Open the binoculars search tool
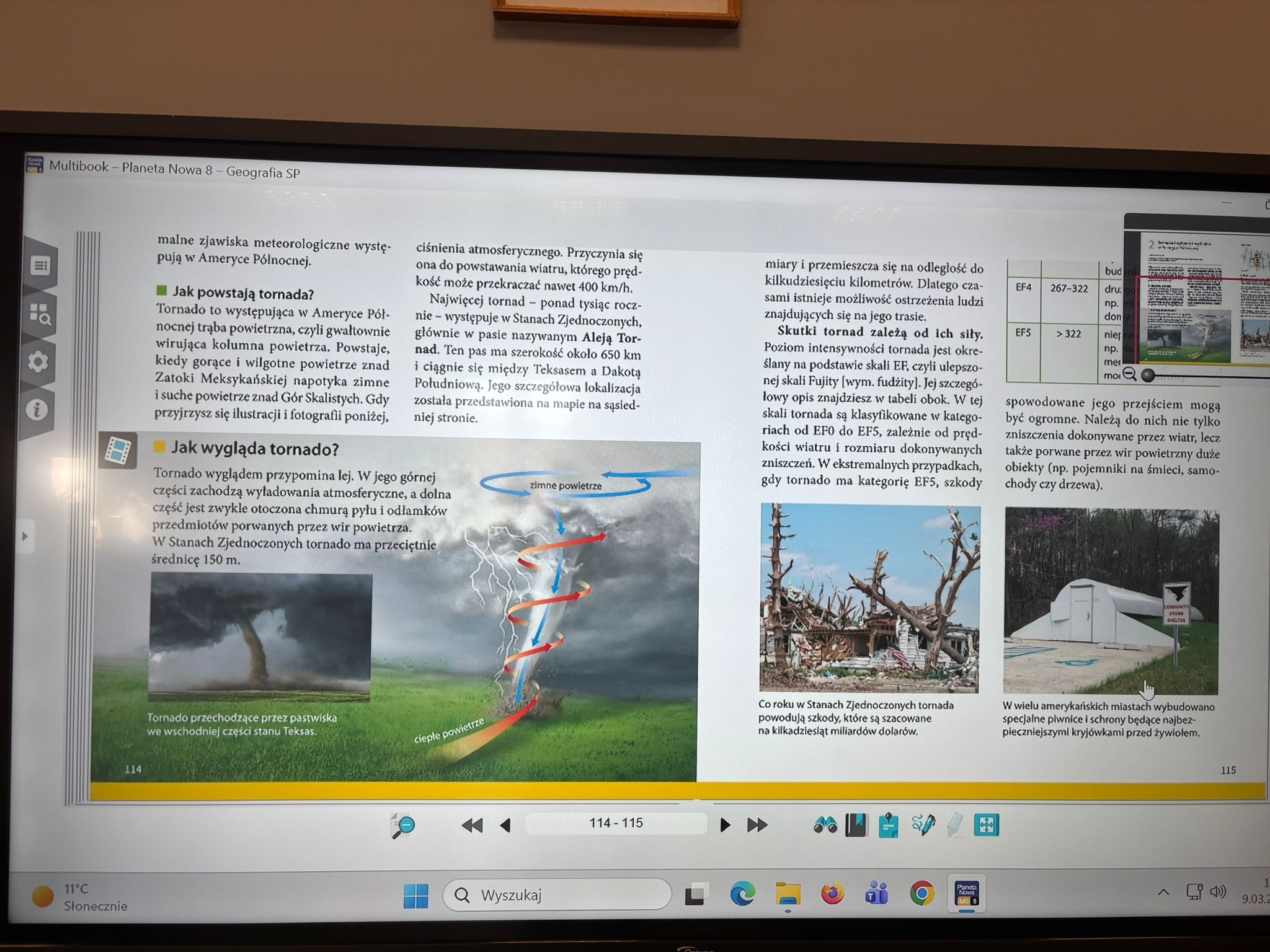 [825, 825]
